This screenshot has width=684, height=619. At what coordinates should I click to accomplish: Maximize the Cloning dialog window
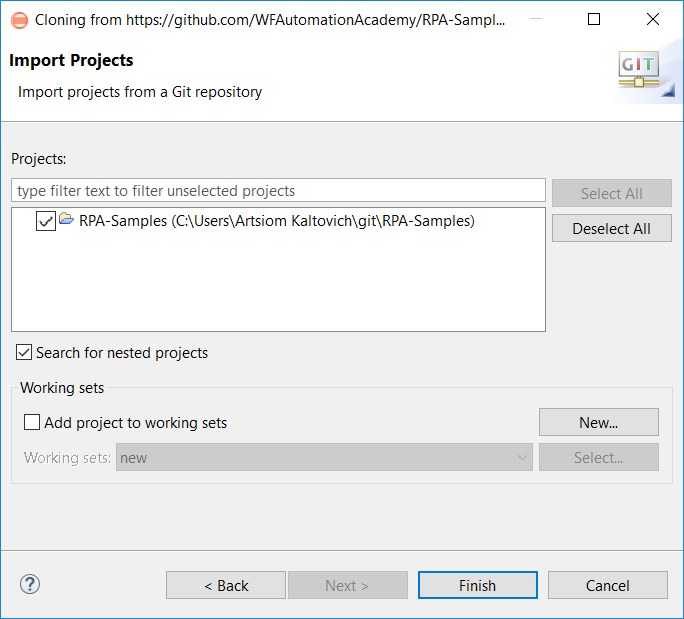594,19
